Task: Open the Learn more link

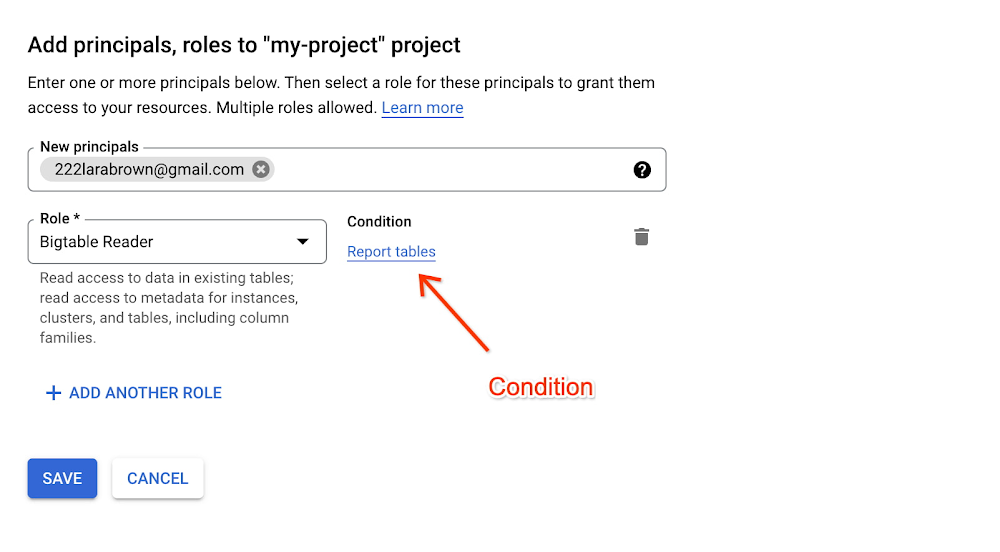Action: [x=422, y=108]
